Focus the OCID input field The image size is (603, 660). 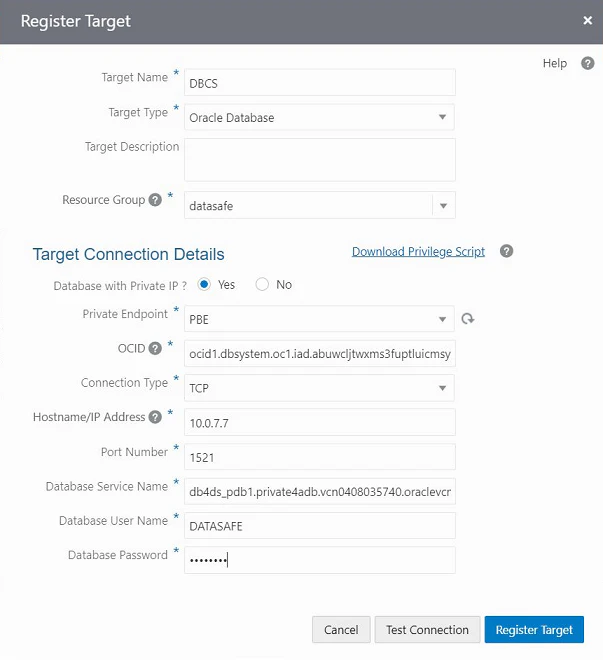click(x=319, y=354)
